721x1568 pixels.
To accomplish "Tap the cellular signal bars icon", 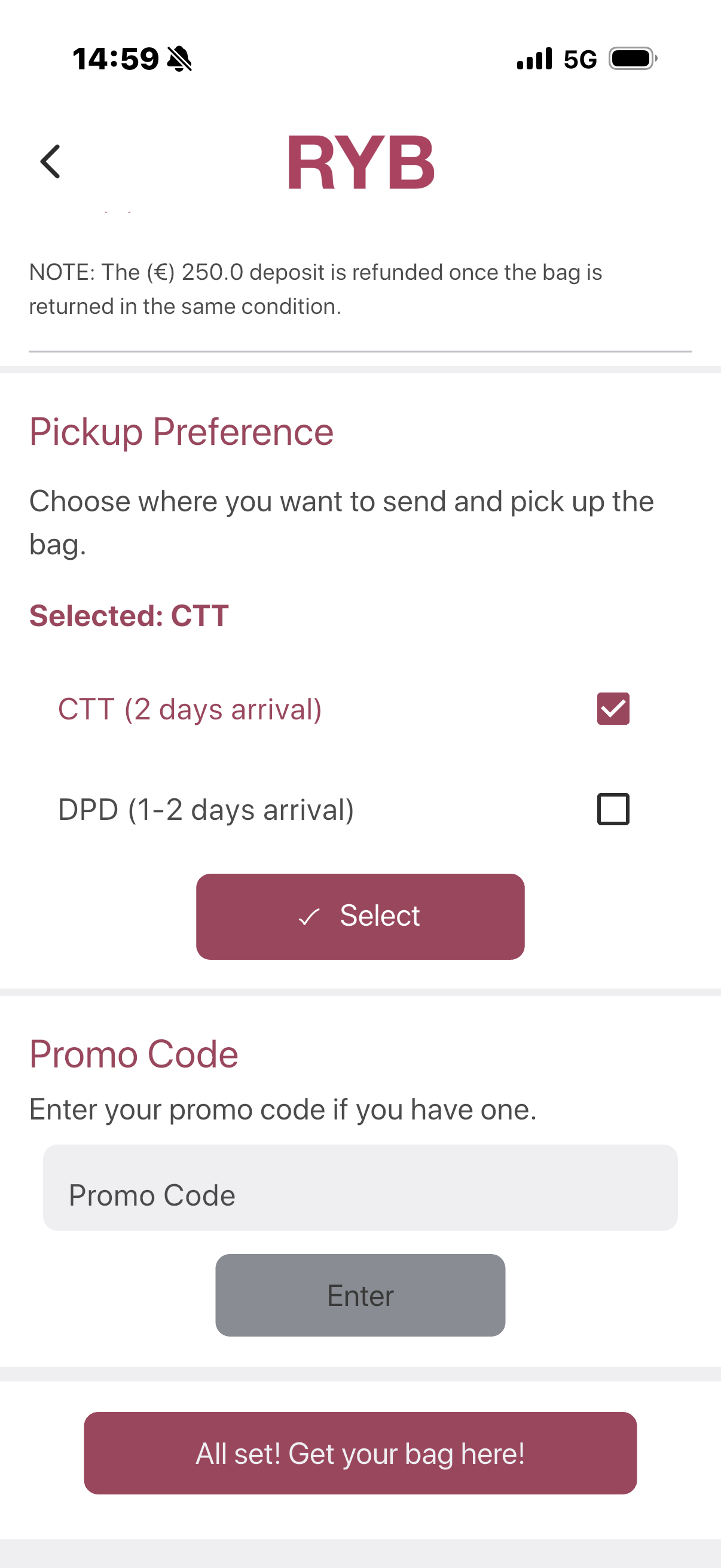I will tap(534, 59).
